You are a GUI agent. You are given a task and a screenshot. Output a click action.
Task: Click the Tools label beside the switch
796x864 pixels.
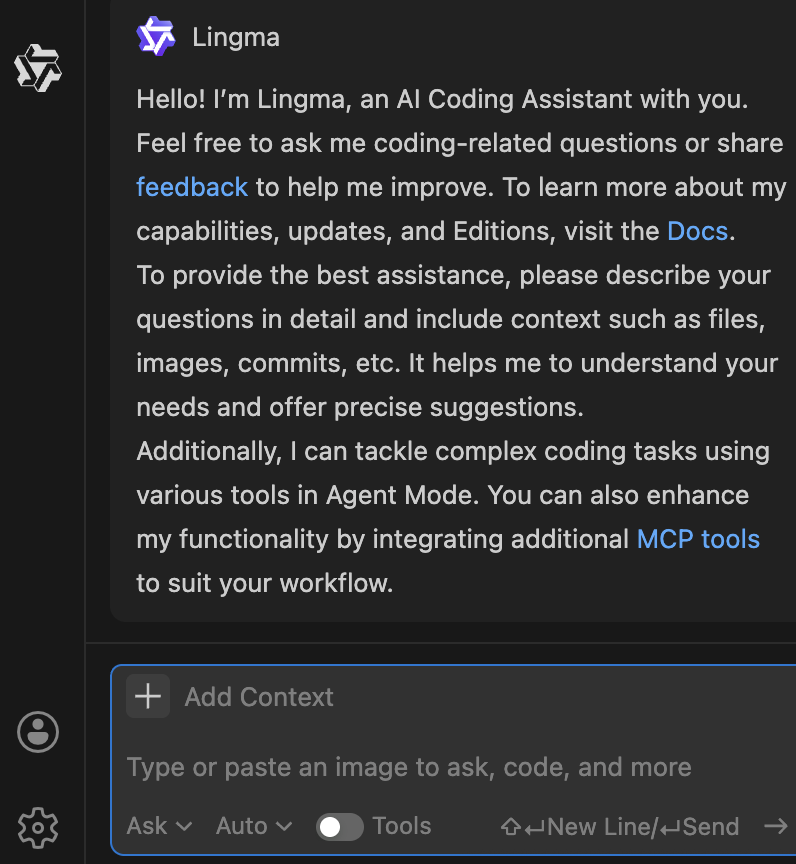tap(403, 826)
